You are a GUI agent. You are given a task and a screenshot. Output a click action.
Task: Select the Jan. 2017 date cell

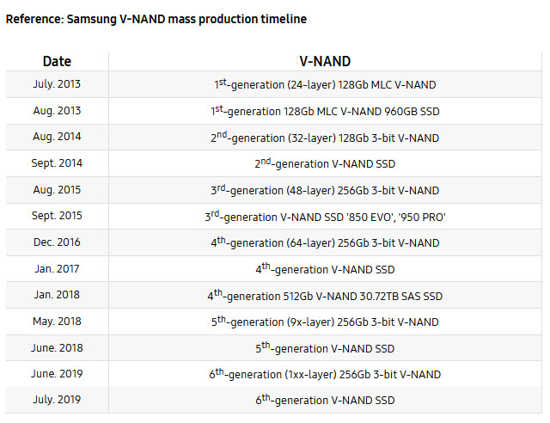[57, 269]
